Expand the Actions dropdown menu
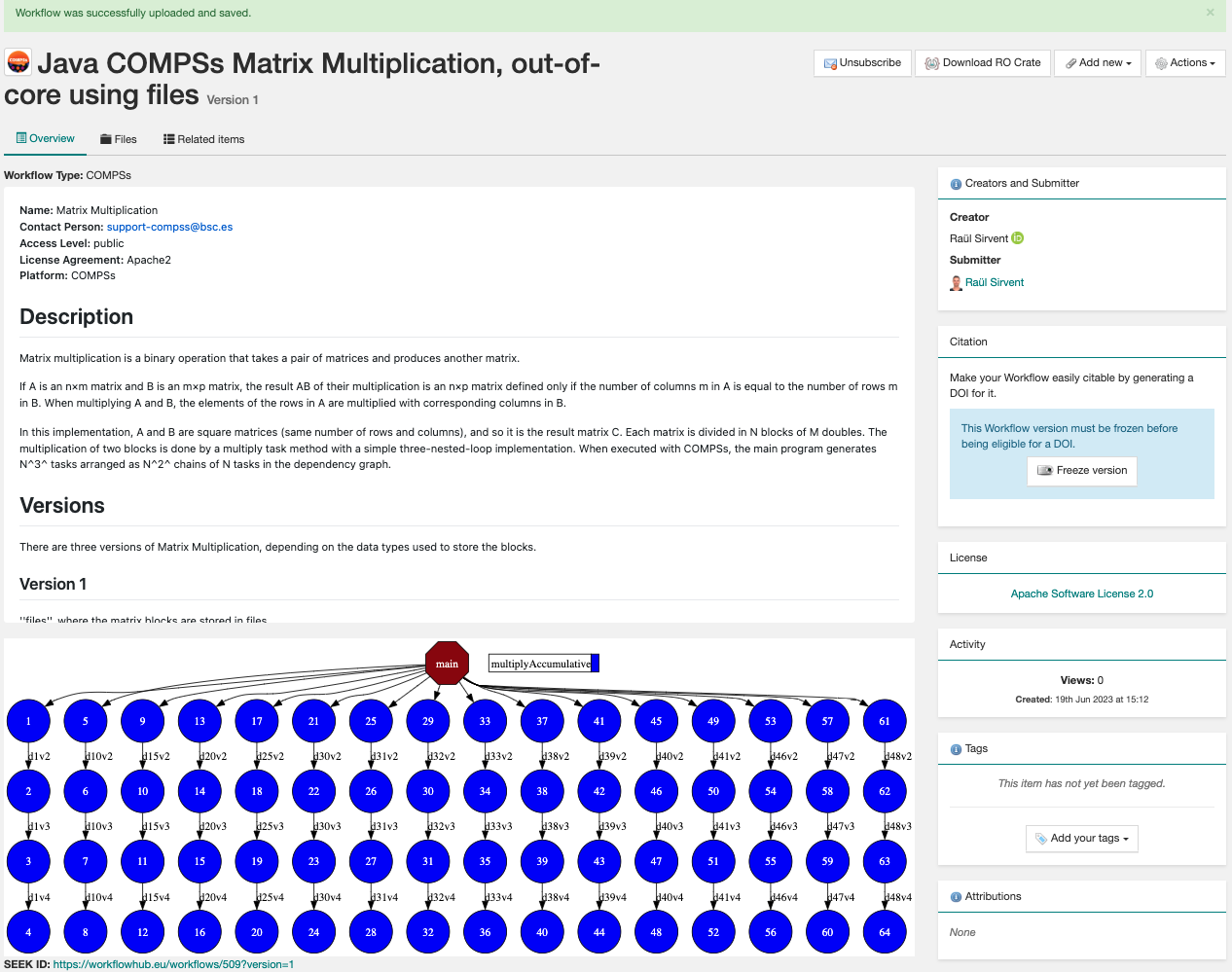 click(1185, 63)
